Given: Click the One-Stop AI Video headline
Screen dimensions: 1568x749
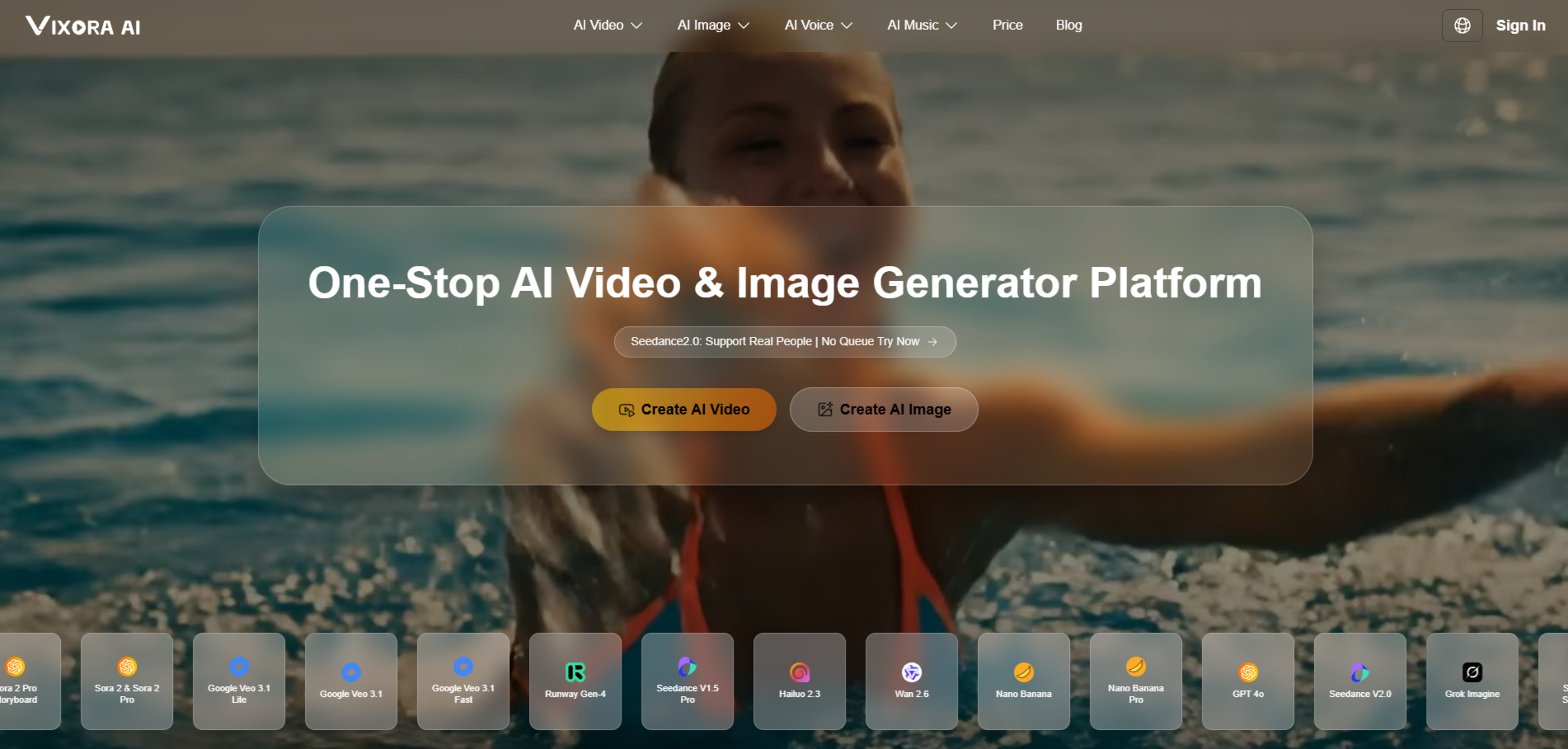Looking at the screenshot, I should [x=784, y=283].
